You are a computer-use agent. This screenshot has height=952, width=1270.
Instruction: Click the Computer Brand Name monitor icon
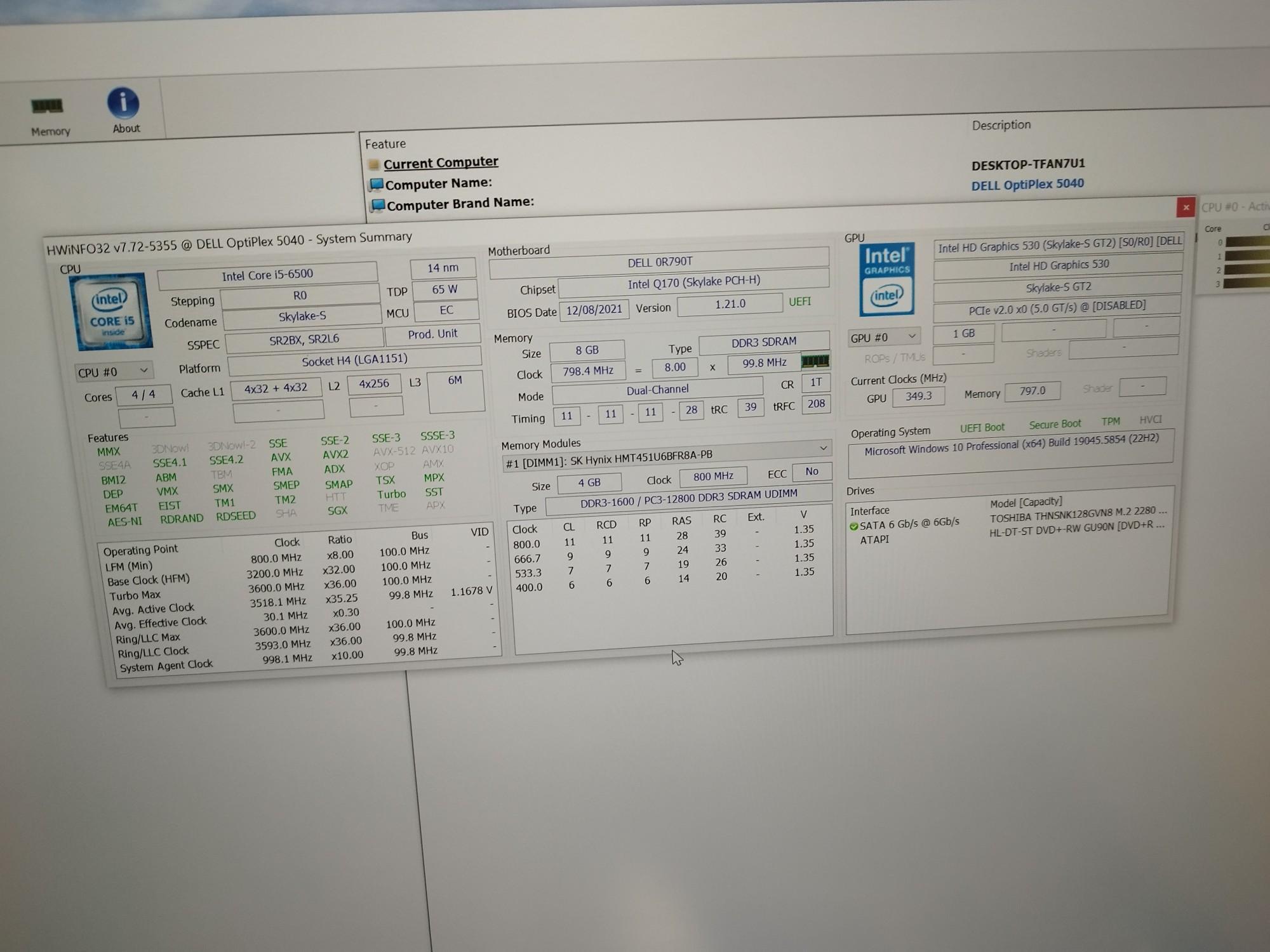pos(378,206)
